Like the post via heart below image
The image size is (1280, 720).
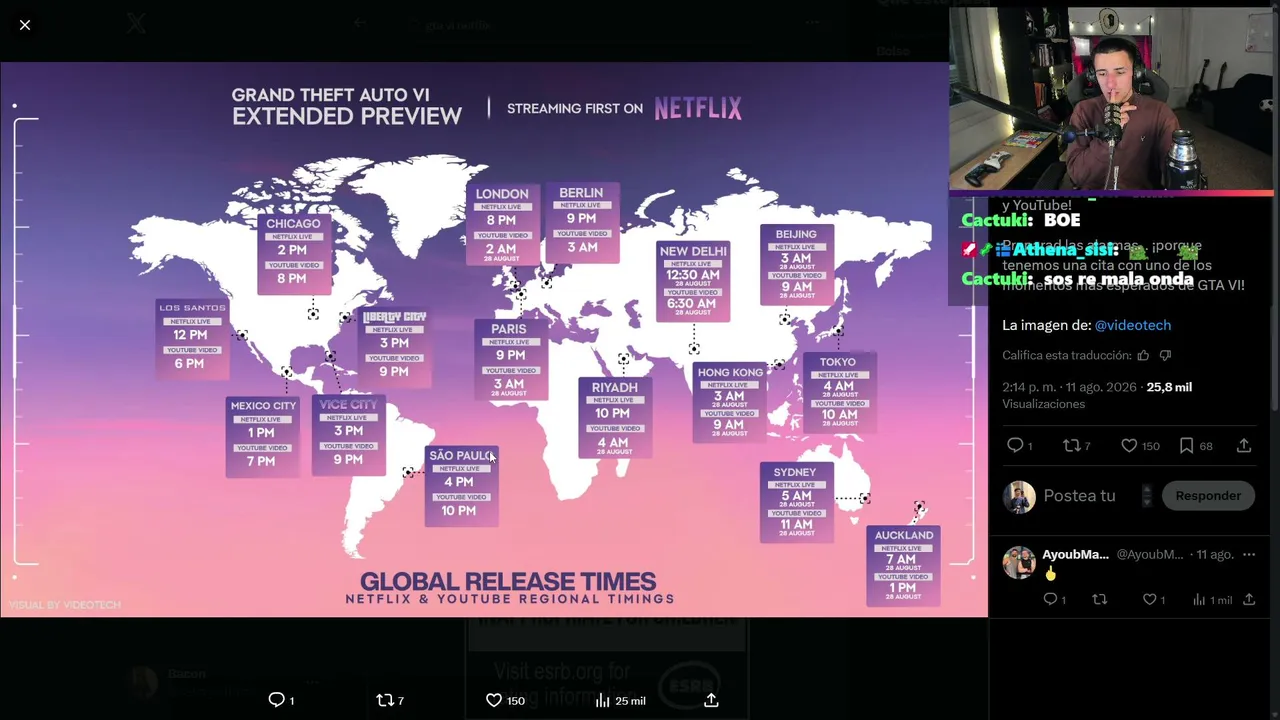[494, 700]
